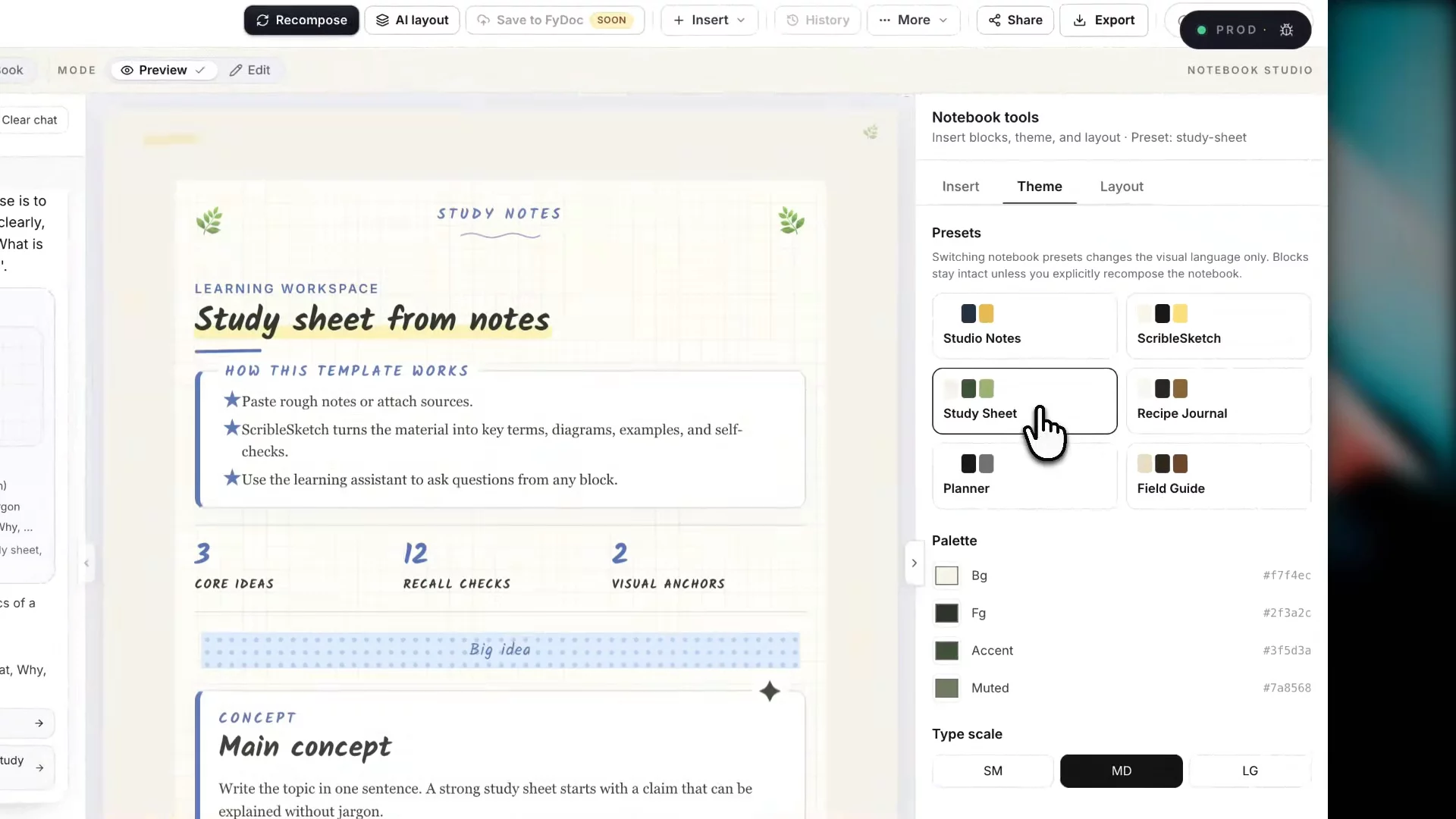Click the top-right leaf icon on page canvas

pos(871,132)
